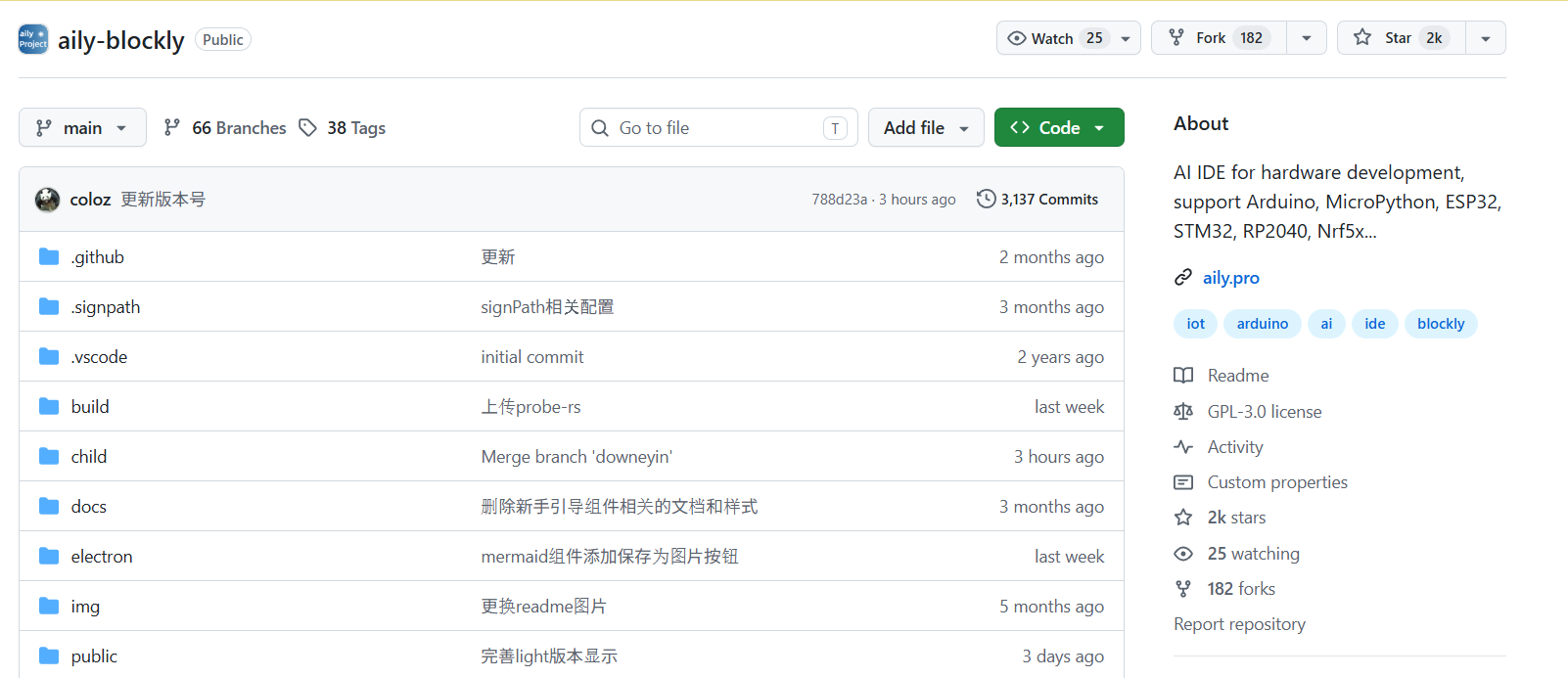Screen dimensions: 1568x678
Task: Click the build folder icon
Action: (x=49, y=406)
